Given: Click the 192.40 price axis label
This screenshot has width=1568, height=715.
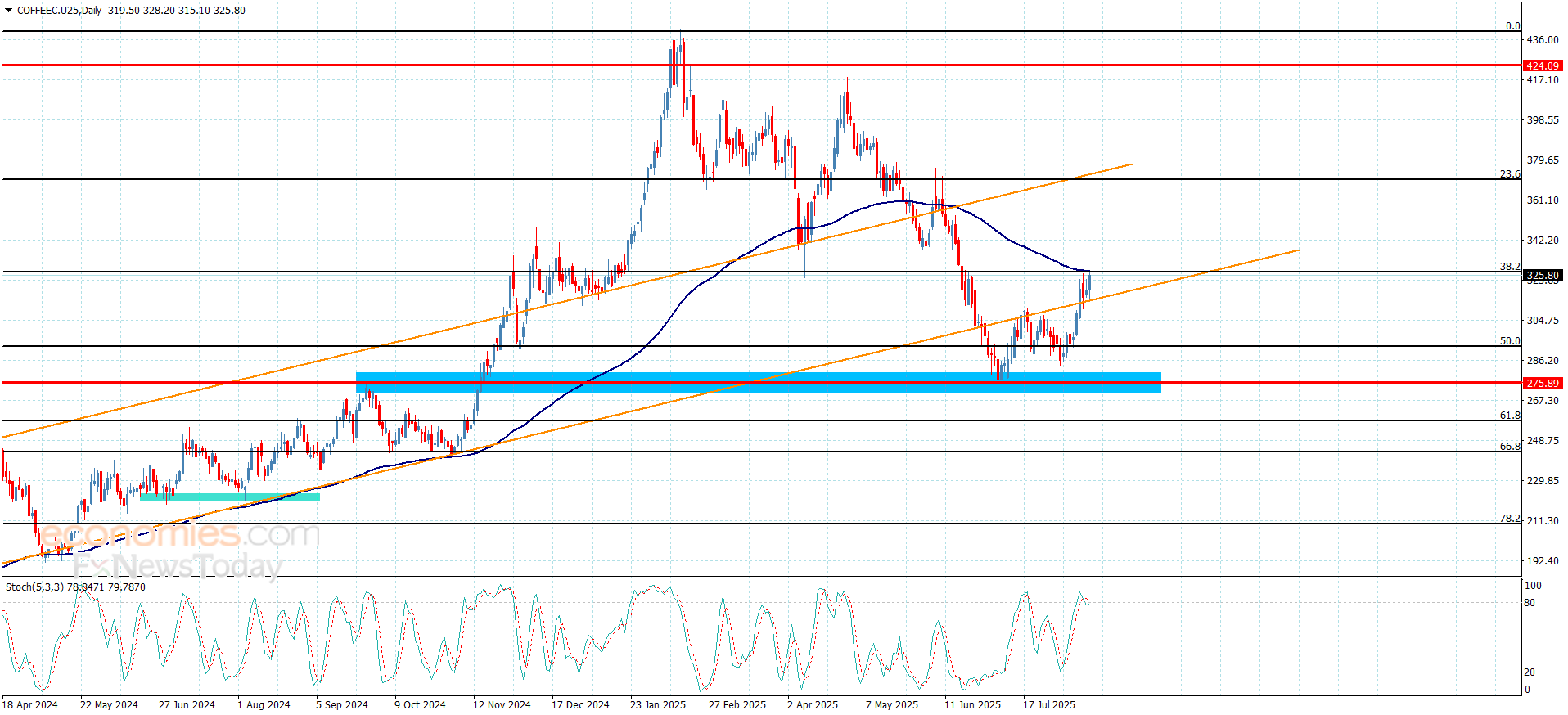Looking at the screenshot, I should pos(1543,561).
